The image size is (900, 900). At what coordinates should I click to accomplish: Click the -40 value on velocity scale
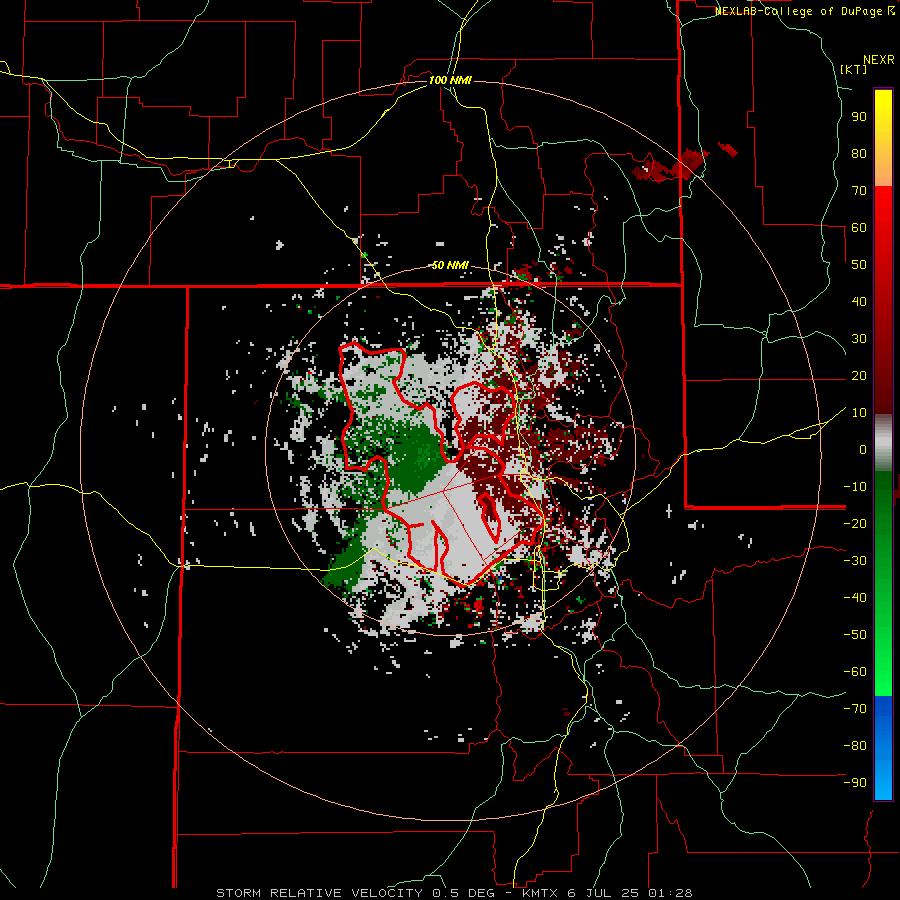pos(855,598)
